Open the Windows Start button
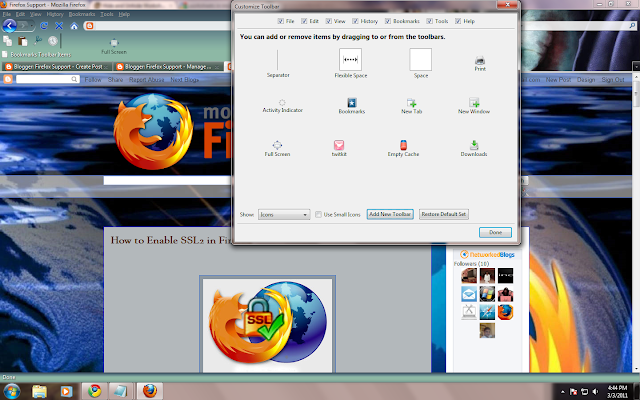Image resolution: width=640 pixels, height=400 pixels. [11, 391]
